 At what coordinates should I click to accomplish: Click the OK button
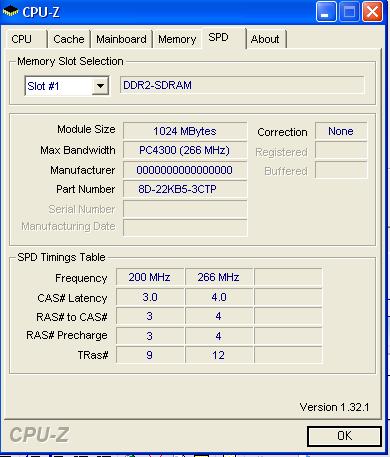(344, 436)
